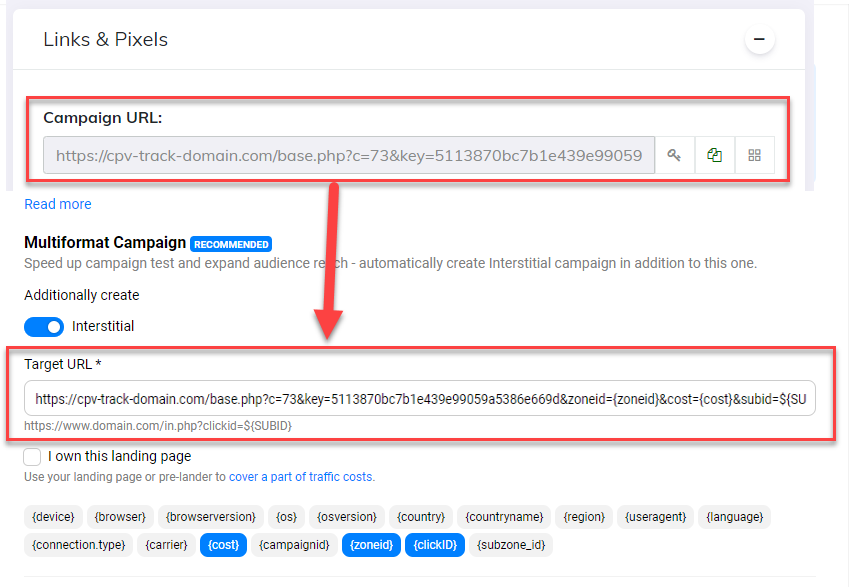Open the Links & Pixels header
Screen dimensions: 850x587
click(105, 39)
